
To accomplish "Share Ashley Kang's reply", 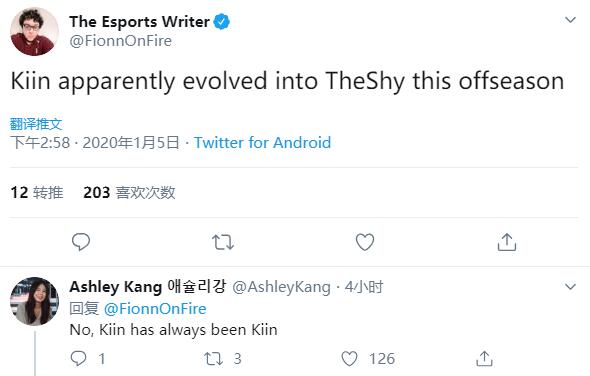I will coord(484,358).
